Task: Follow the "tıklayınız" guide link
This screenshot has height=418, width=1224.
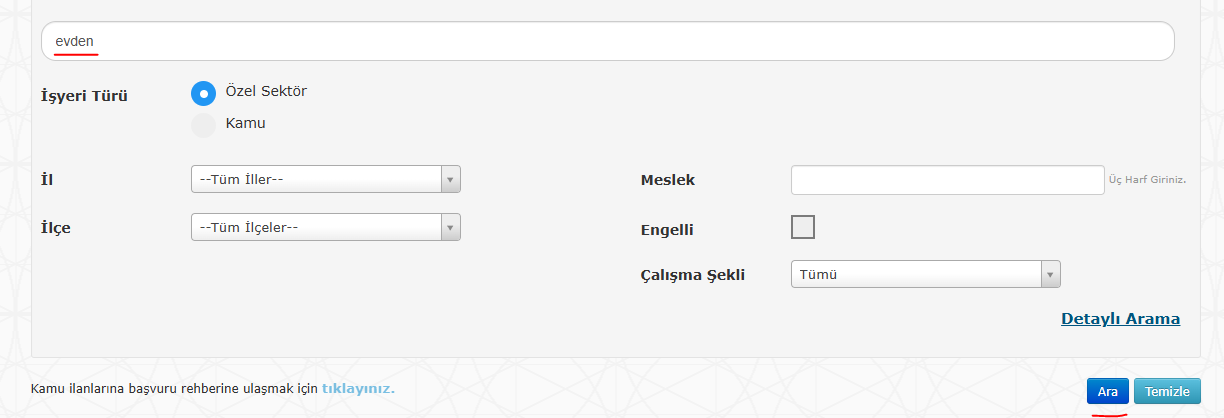Action: (x=357, y=387)
